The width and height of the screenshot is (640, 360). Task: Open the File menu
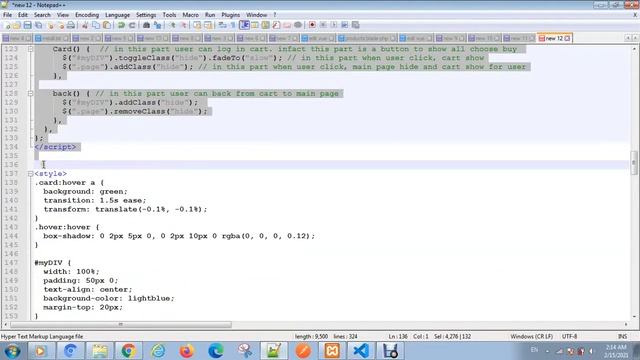[x=7, y=15]
